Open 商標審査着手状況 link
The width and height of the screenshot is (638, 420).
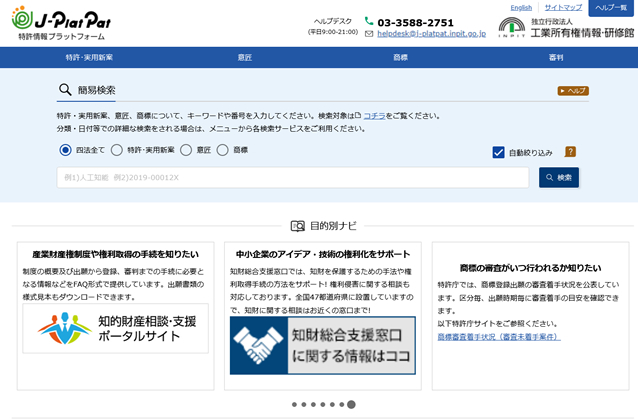click(x=499, y=337)
